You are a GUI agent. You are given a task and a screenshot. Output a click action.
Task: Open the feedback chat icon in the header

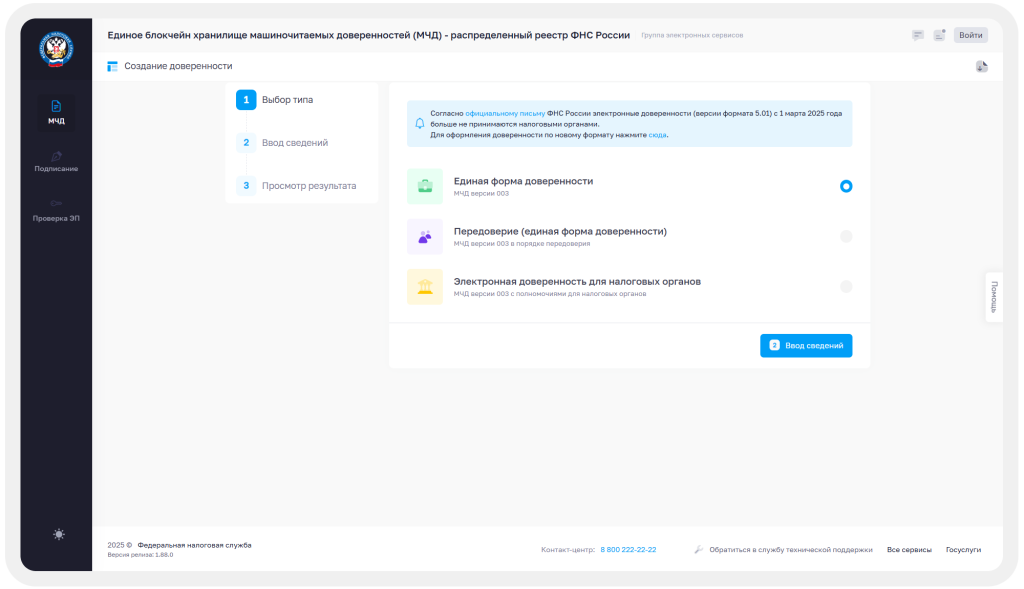[917, 34]
